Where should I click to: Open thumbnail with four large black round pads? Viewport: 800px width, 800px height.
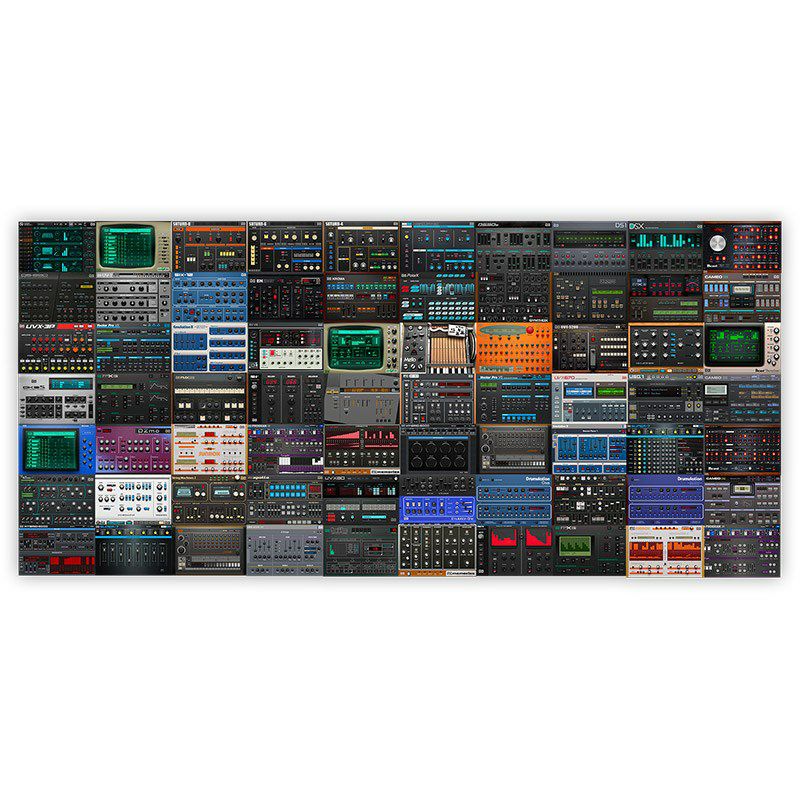coord(437,449)
